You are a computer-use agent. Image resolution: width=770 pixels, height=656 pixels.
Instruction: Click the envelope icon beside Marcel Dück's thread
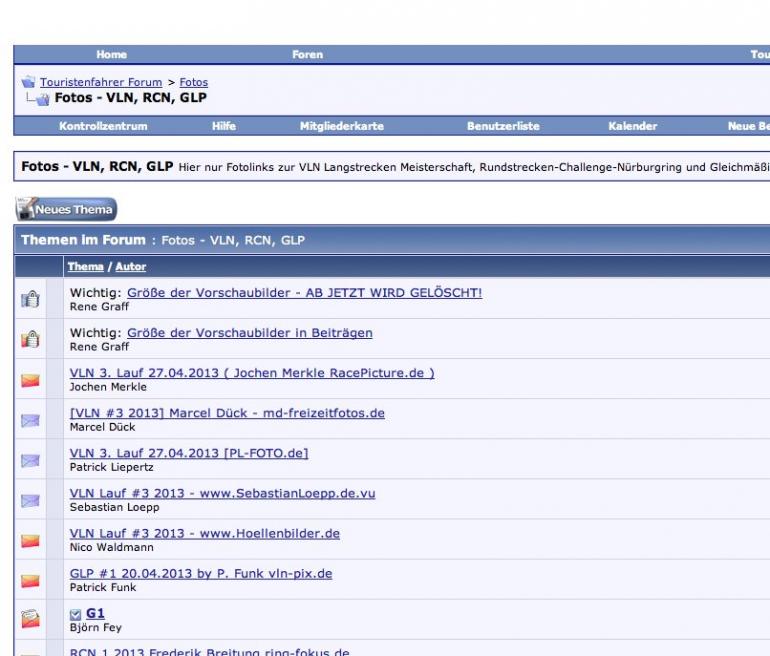click(x=29, y=419)
